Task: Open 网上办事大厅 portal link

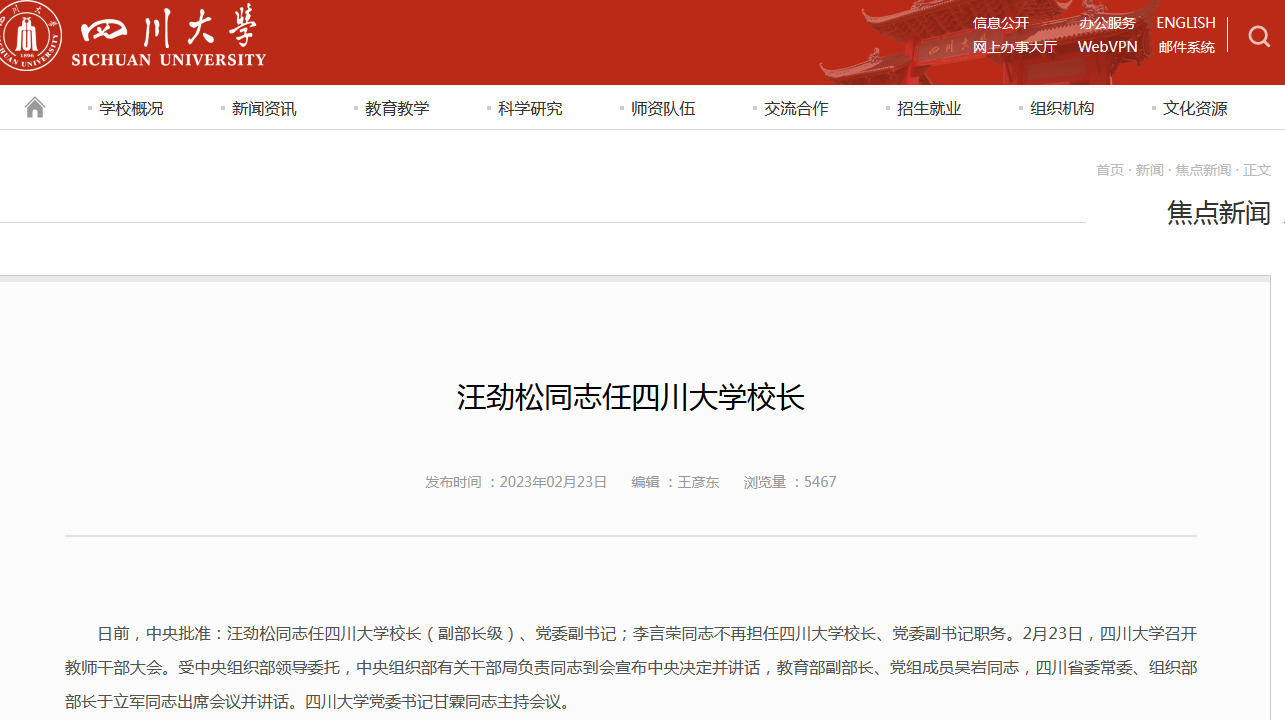Action: [x=1015, y=47]
